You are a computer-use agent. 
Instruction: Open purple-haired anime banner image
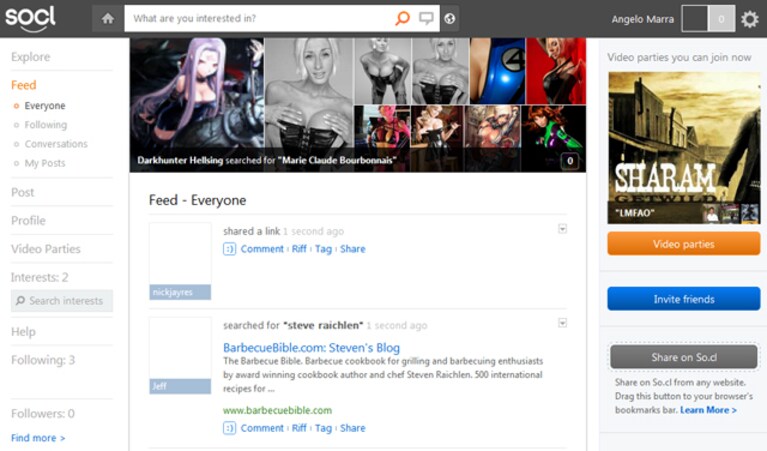[x=197, y=105]
